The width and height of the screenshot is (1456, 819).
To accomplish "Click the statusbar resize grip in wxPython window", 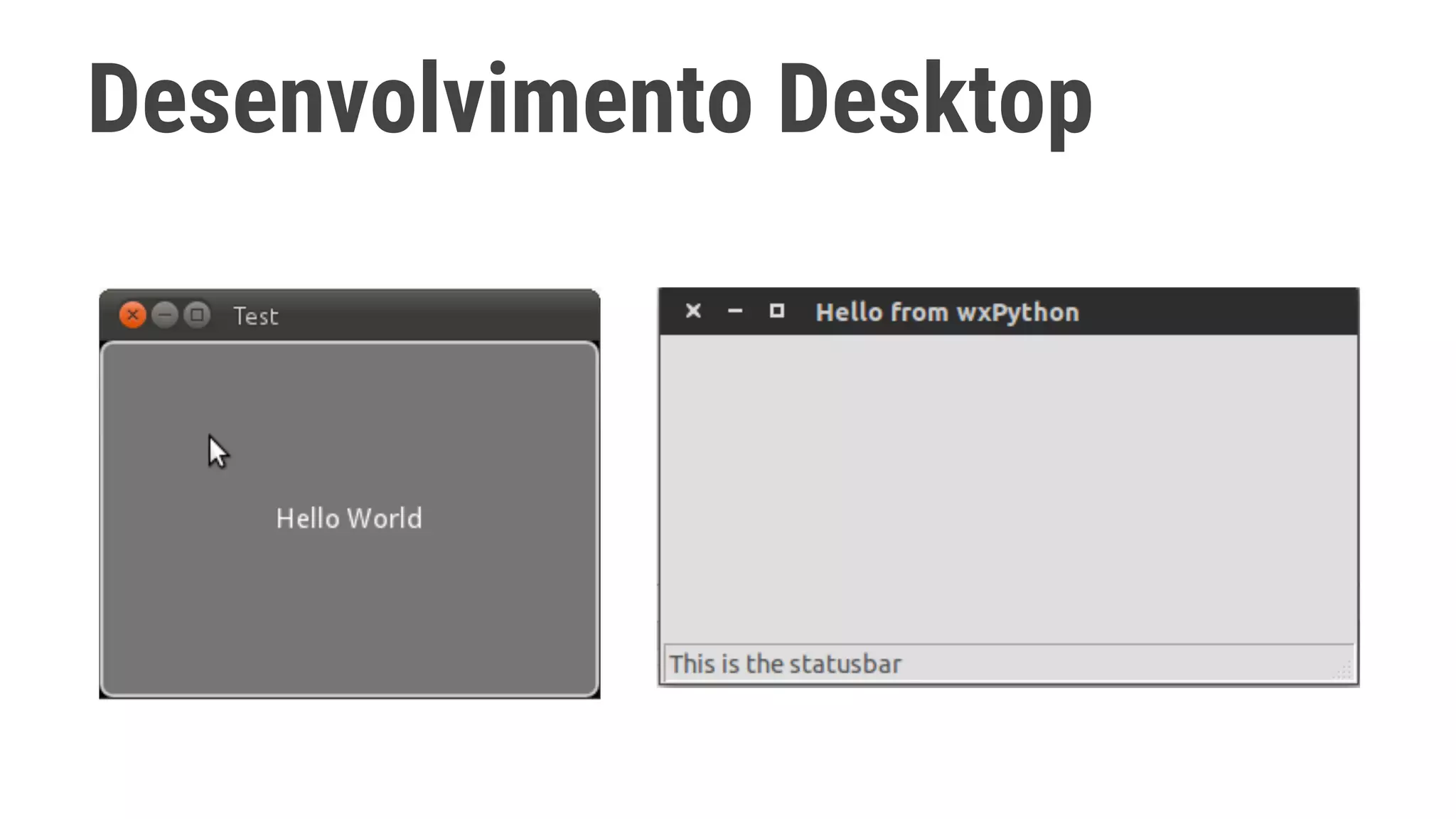I will [x=1342, y=670].
